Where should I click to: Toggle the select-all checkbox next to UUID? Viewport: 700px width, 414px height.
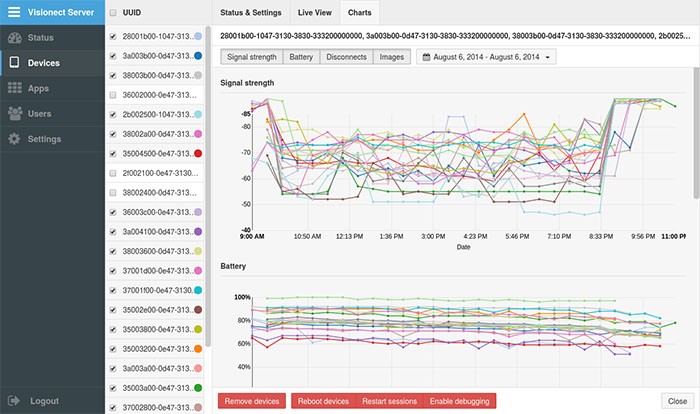click(x=113, y=13)
